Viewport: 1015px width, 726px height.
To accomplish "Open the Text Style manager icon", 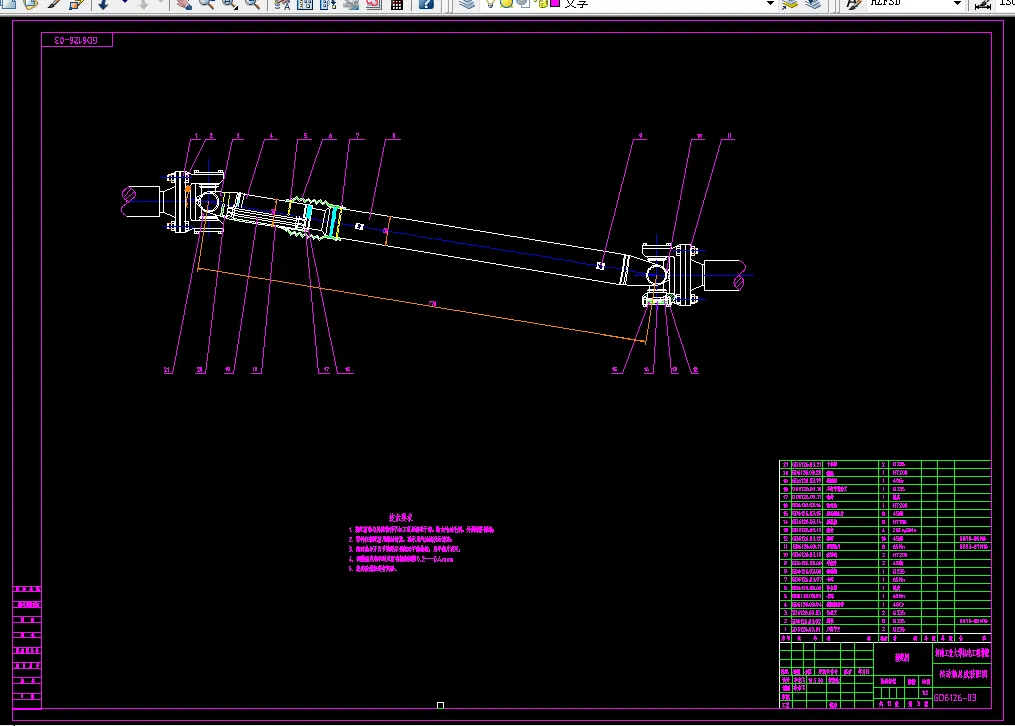I will coord(853,4).
